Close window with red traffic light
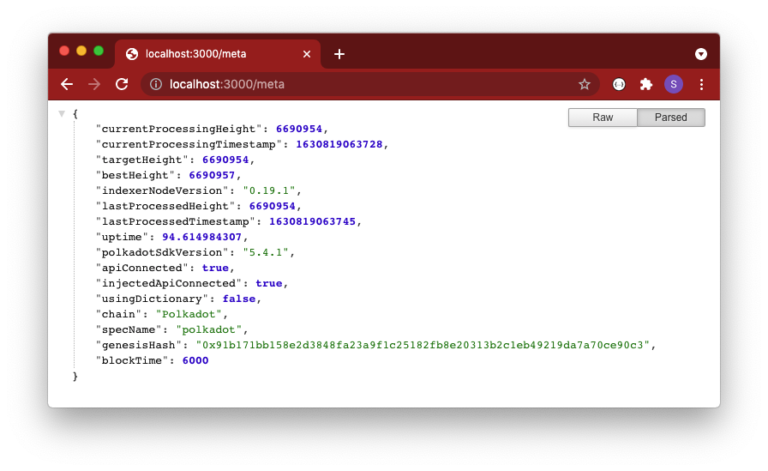The width and height of the screenshot is (768, 471). (64, 51)
